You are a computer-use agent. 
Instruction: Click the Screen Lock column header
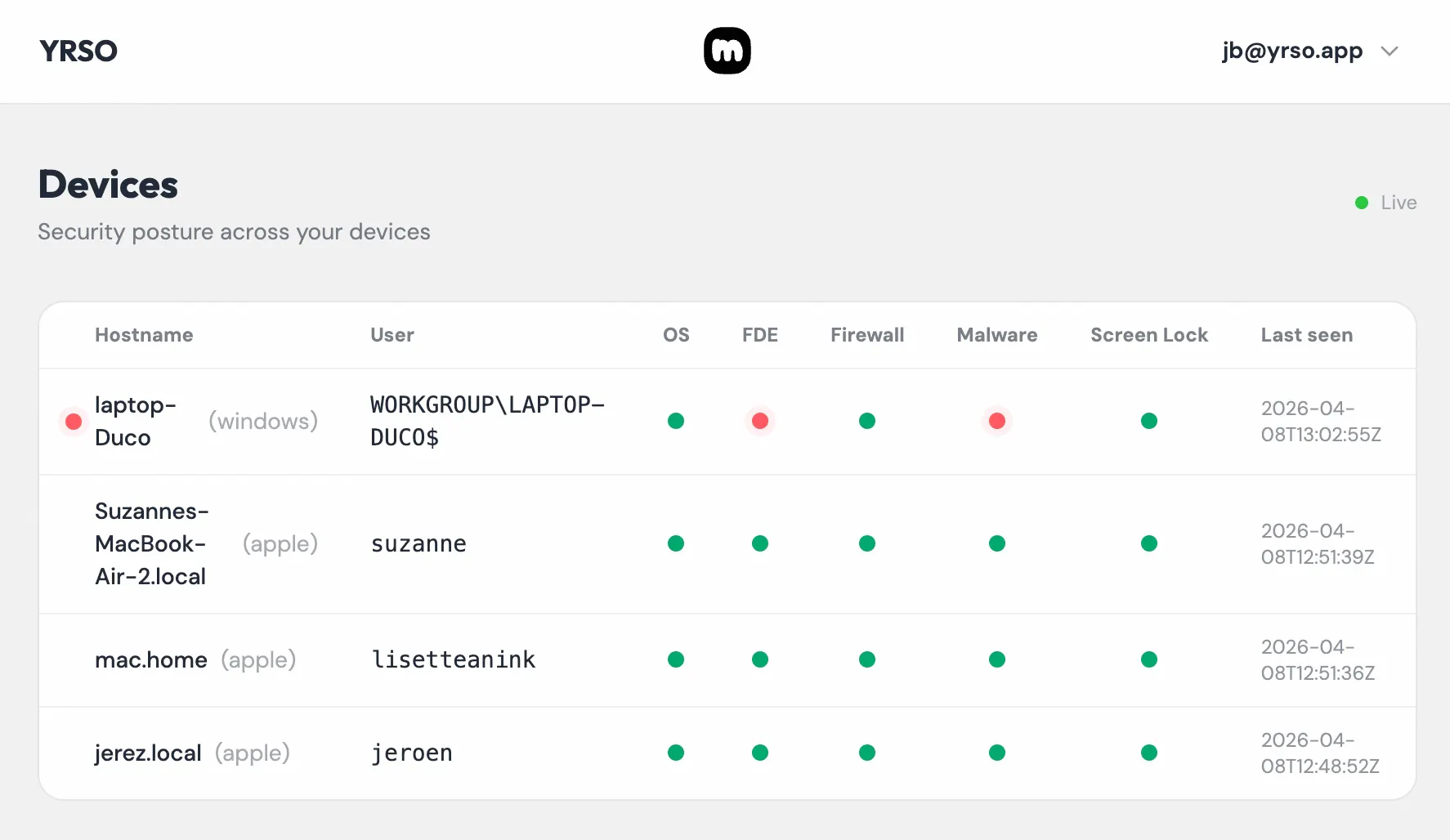point(1149,335)
